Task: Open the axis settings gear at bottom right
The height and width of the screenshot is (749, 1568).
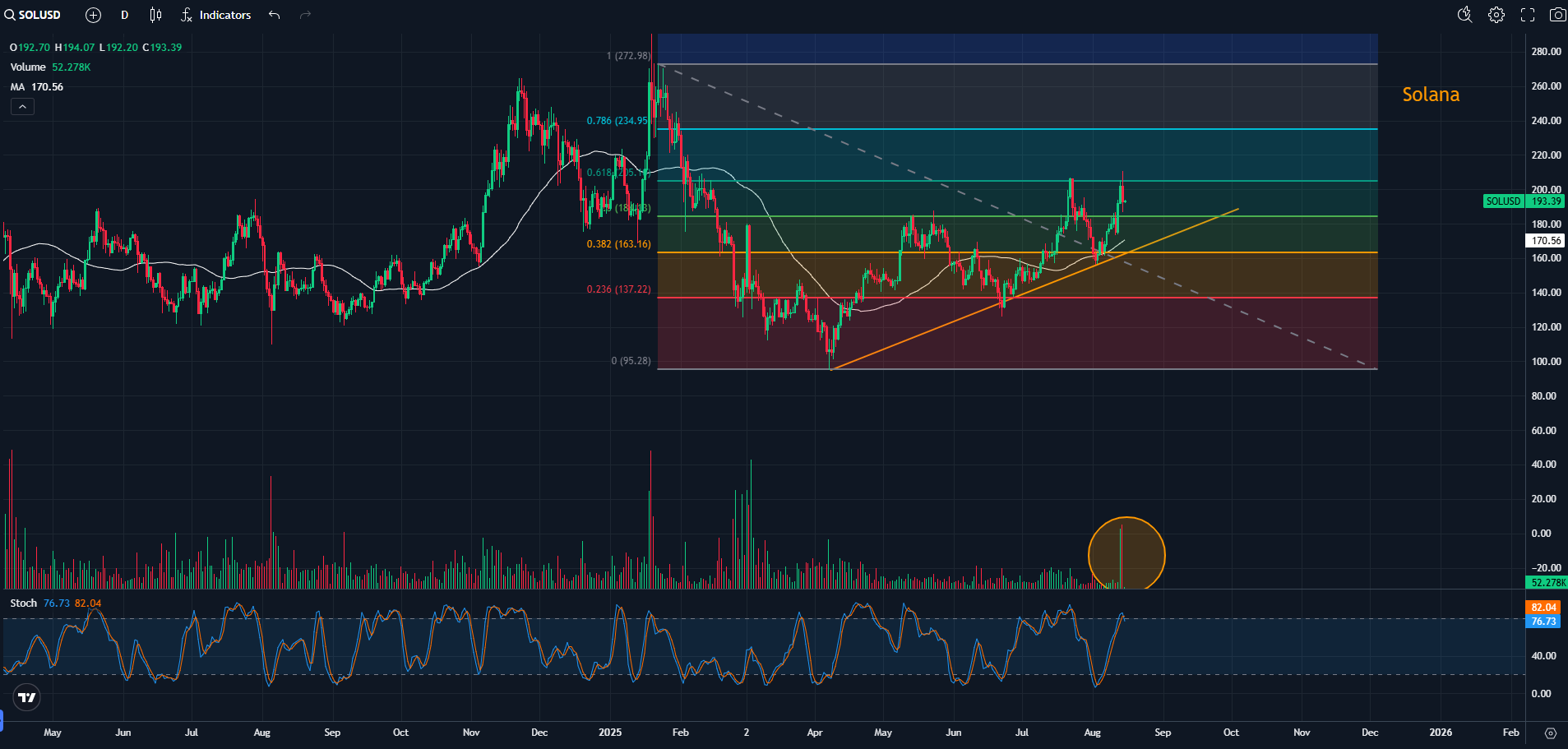Action: [1551, 733]
